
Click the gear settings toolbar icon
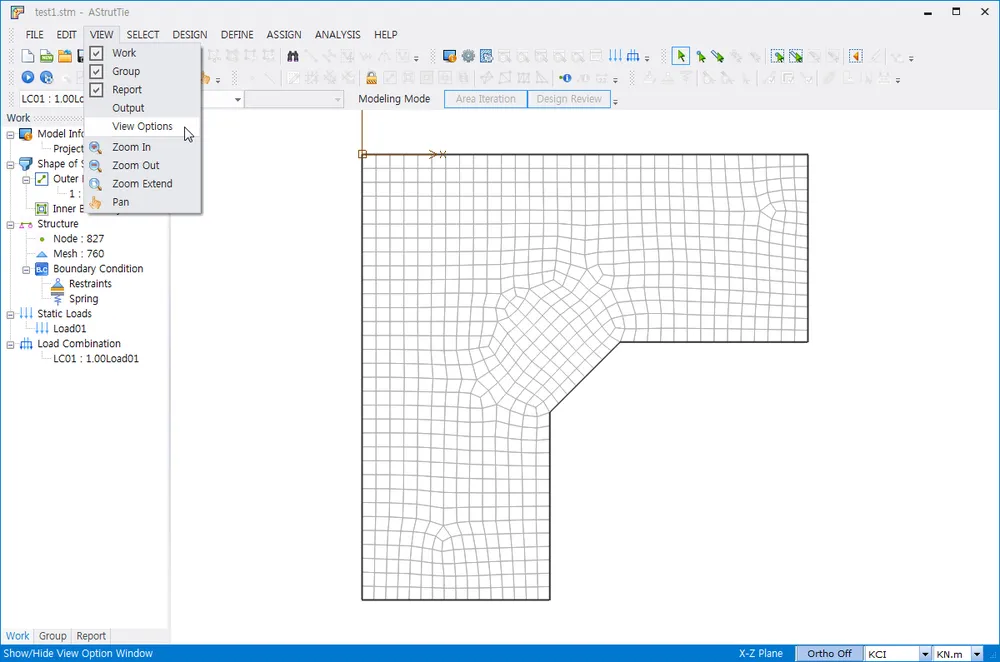tap(468, 56)
